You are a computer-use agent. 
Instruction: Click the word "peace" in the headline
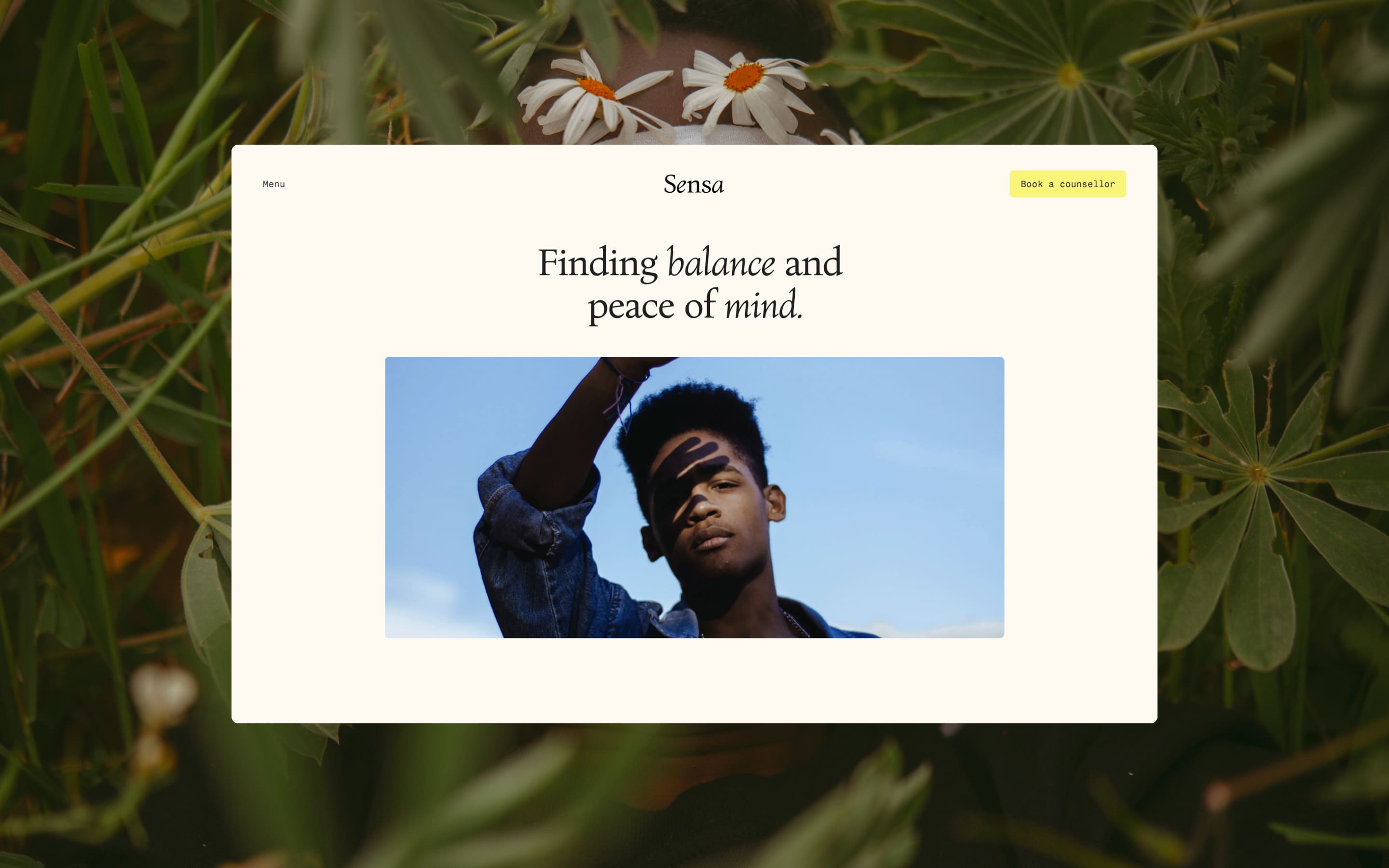pyautogui.click(x=631, y=307)
